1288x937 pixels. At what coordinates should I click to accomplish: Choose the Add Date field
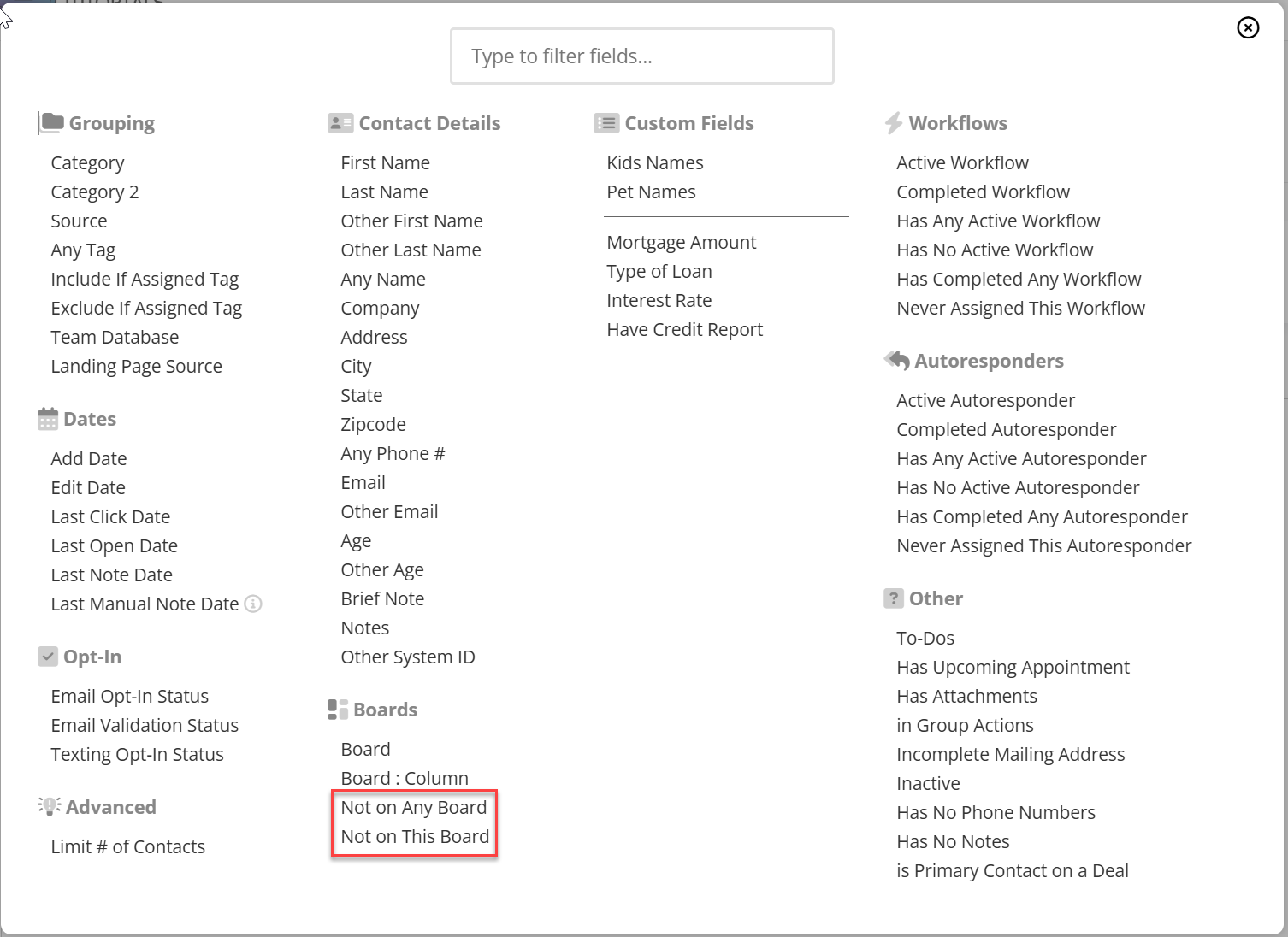89,459
